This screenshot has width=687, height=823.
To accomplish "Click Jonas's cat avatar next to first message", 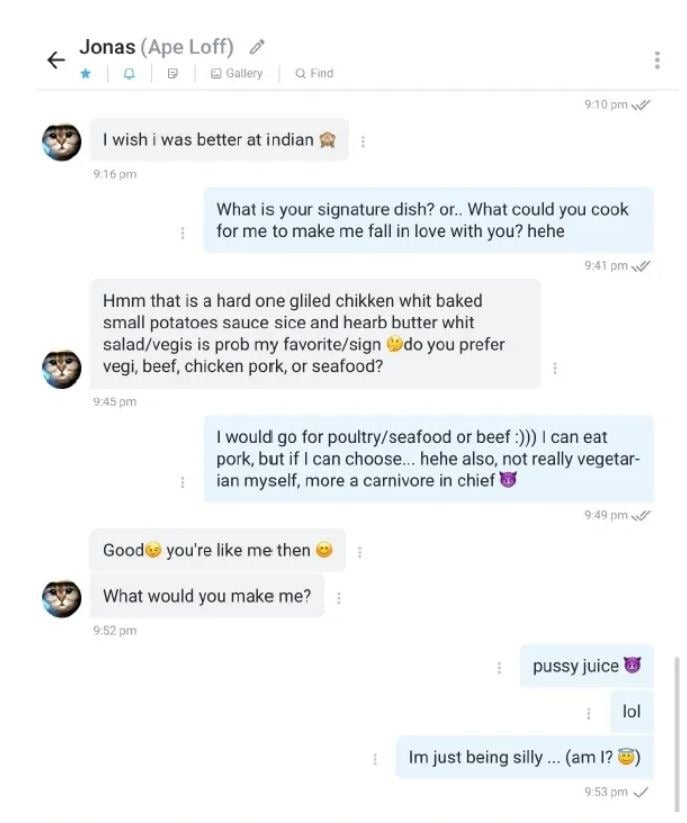I will pos(60,142).
